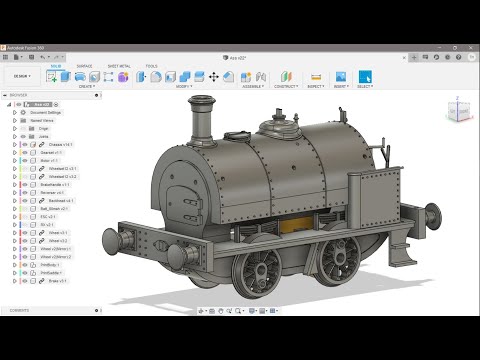The image size is (480, 360).
Task: Hide the Backhead v4:1 component
Action: [25, 201]
